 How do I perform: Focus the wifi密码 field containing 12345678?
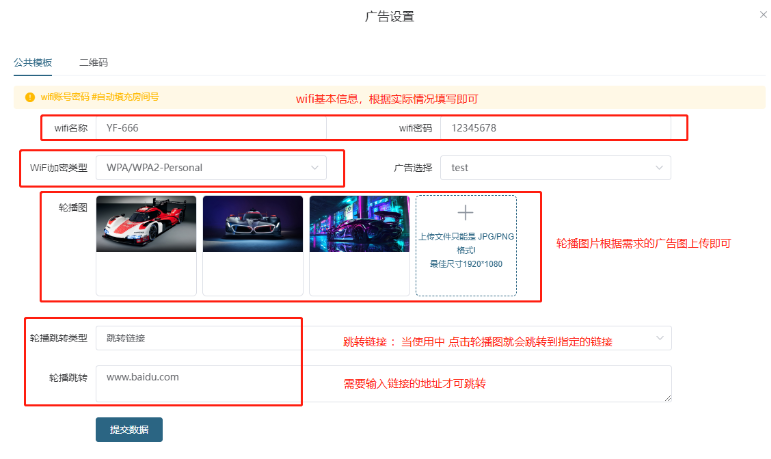tap(555, 128)
